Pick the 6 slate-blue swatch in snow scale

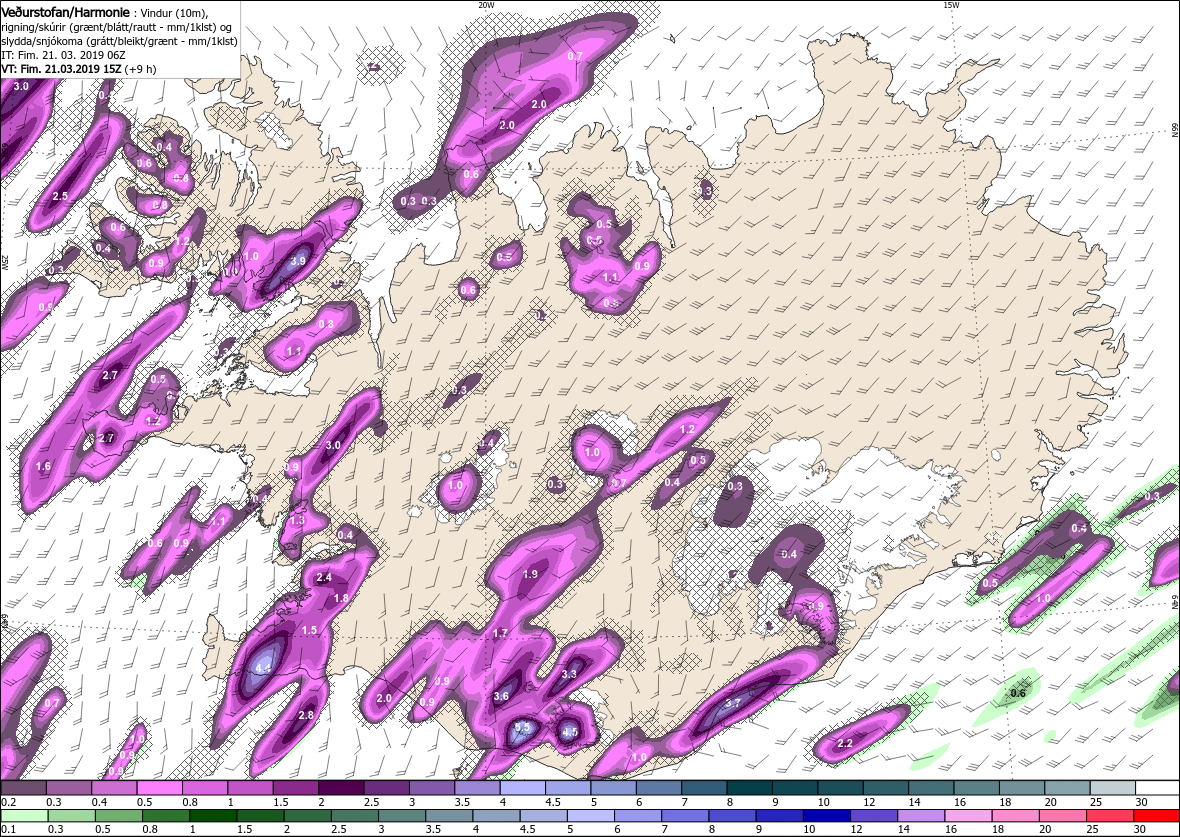coord(658,787)
